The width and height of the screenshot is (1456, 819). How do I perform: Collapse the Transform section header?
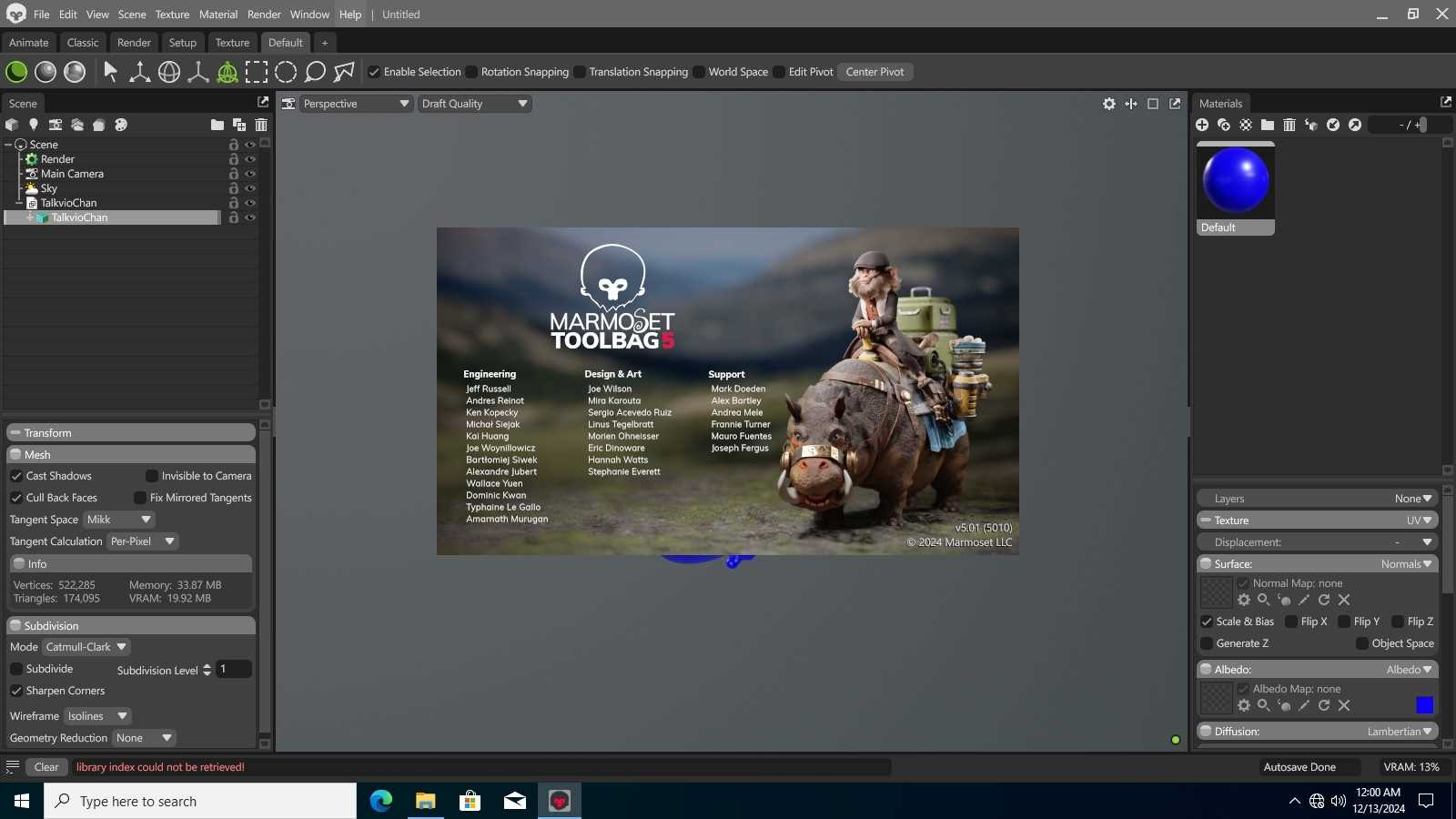(x=131, y=433)
